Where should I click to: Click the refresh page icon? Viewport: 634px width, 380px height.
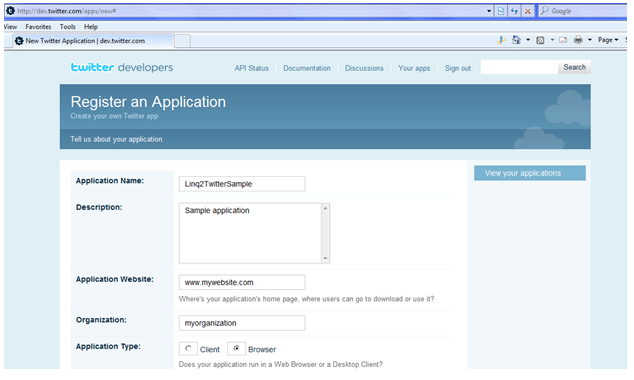(514, 11)
